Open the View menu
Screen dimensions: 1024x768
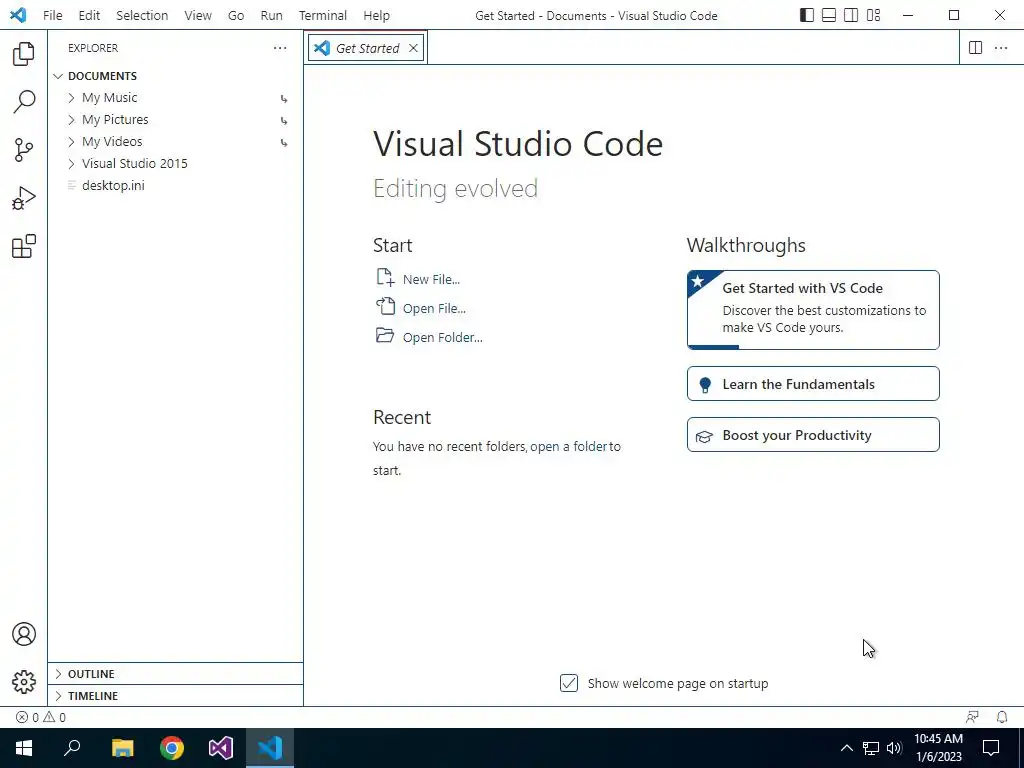click(198, 15)
